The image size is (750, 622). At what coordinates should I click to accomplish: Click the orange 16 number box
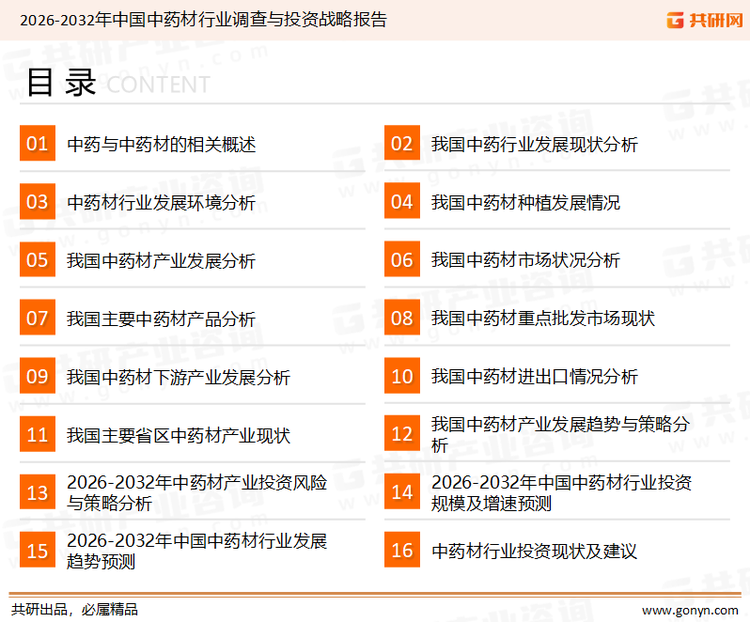402,550
